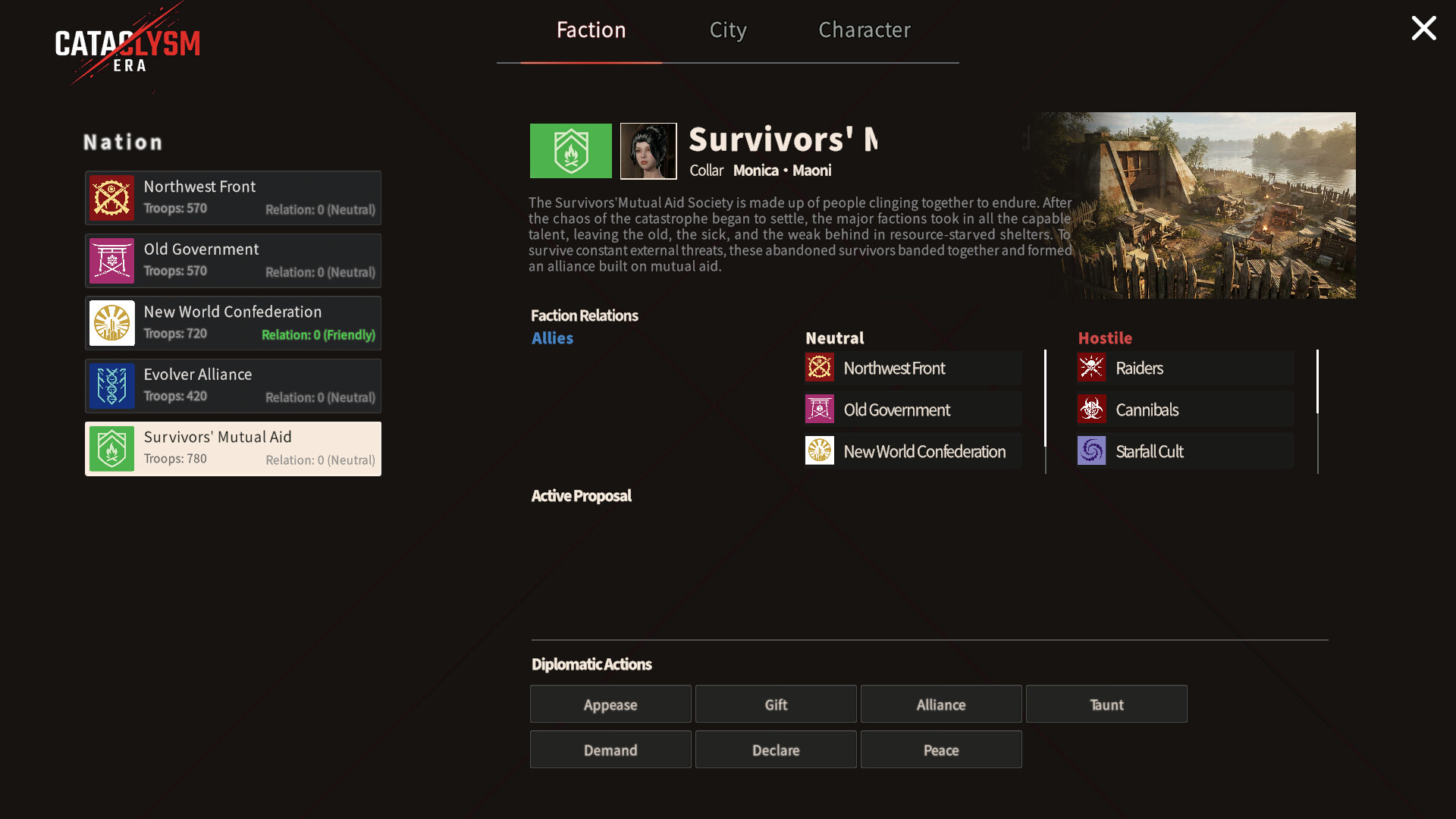Click Evolver Alliance blue DNA emblem

coord(111,386)
